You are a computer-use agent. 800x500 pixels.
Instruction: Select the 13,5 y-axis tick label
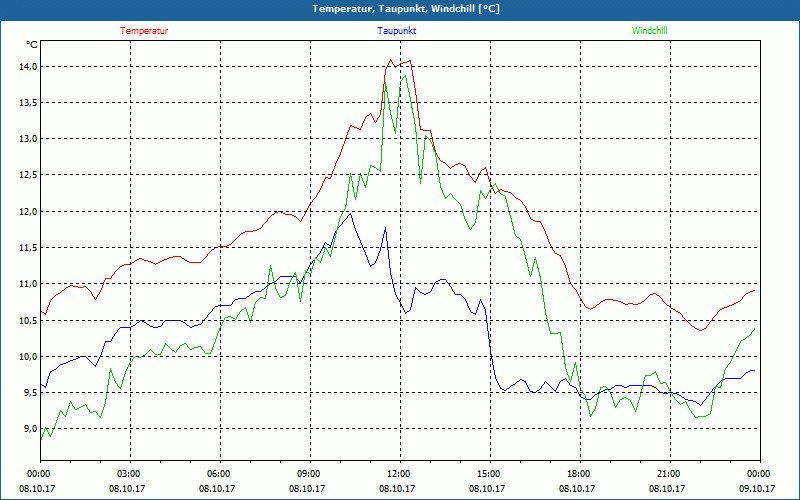pos(26,102)
